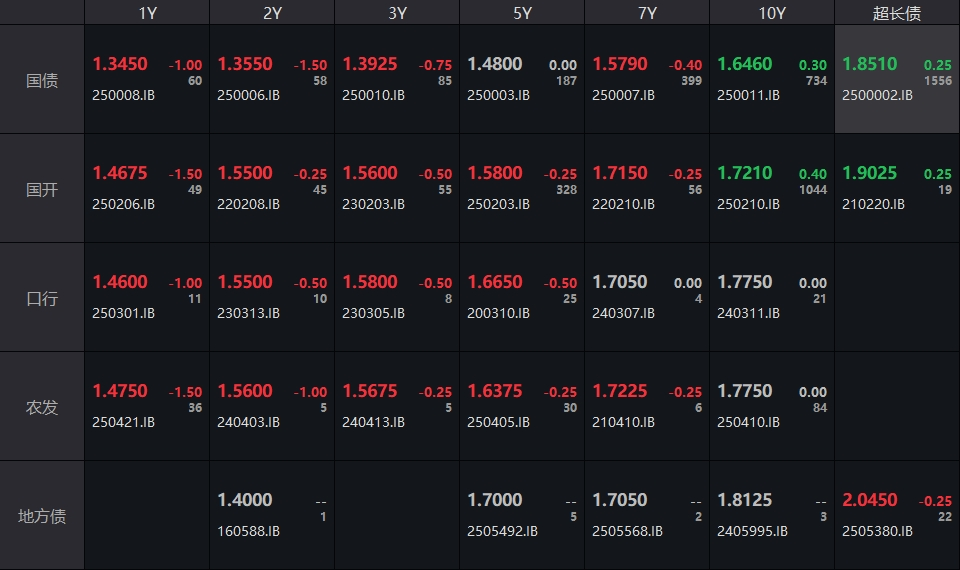Select the 5Y tenor column header
960x570 pixels.
coord(522,13)
